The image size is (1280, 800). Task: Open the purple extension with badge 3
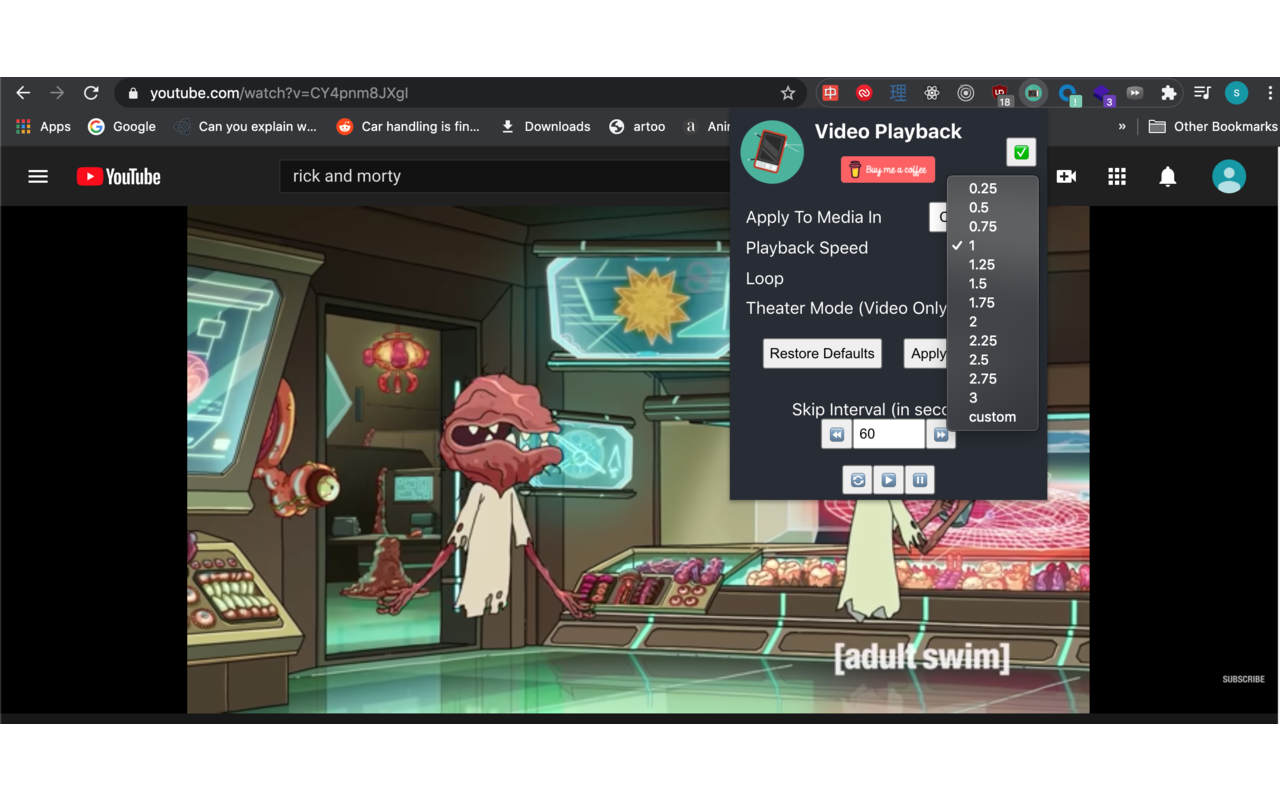click(1102, 94)
